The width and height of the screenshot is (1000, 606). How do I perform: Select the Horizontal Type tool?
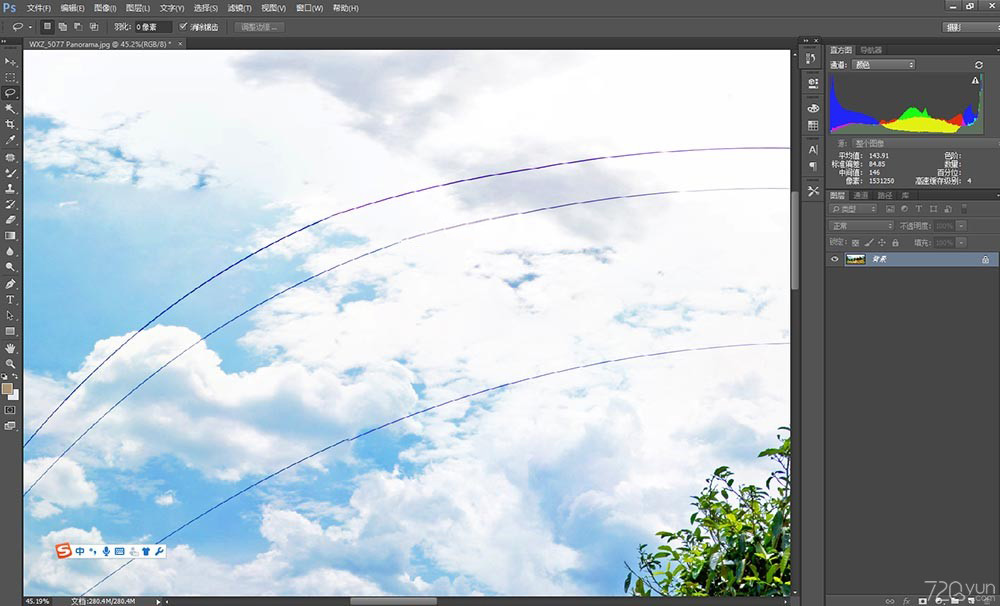(11, 299)
